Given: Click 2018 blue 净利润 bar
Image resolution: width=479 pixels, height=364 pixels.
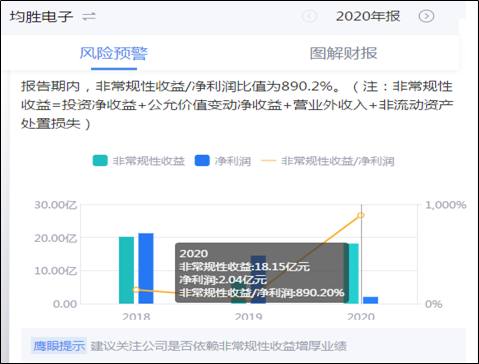Looking at the screenshot, I should click(146, 268).
